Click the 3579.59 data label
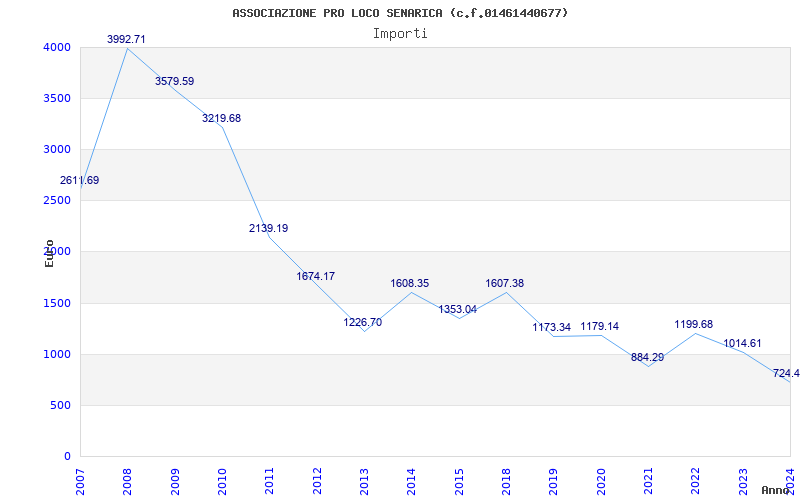Image resolution: width=800 pixels, height=500 pixels. [174, 81]
